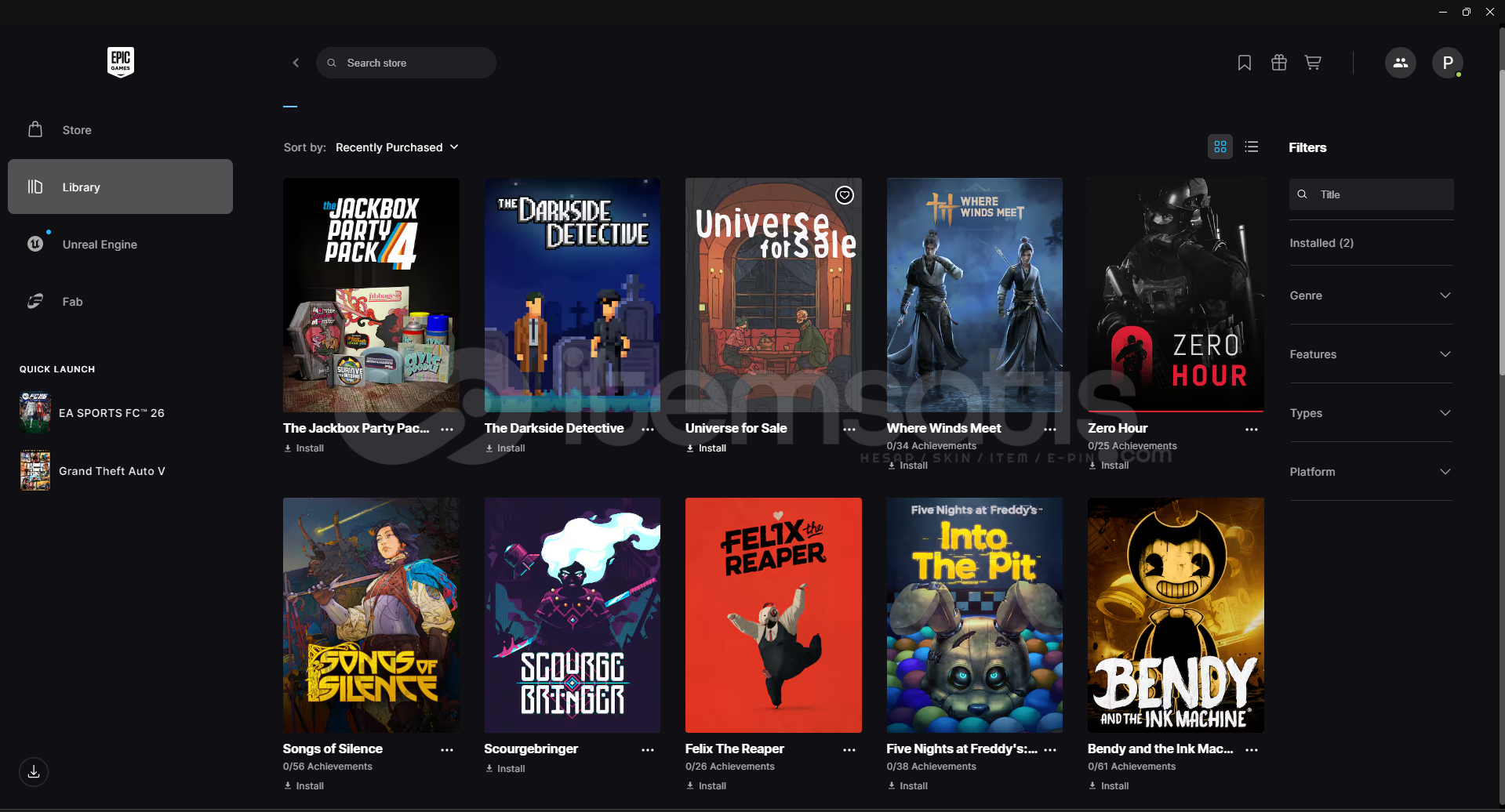Open the profile avatar P menu
Screen dimensions: 1505x812
1448,63
